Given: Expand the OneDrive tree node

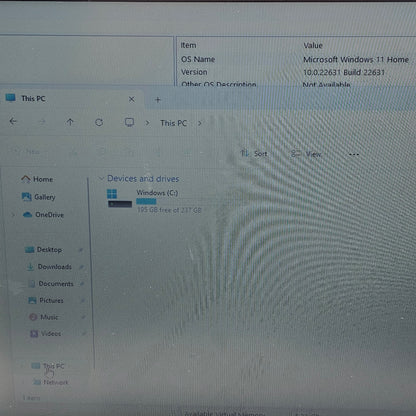Looking at the screenshot, I should pos(13,215).
